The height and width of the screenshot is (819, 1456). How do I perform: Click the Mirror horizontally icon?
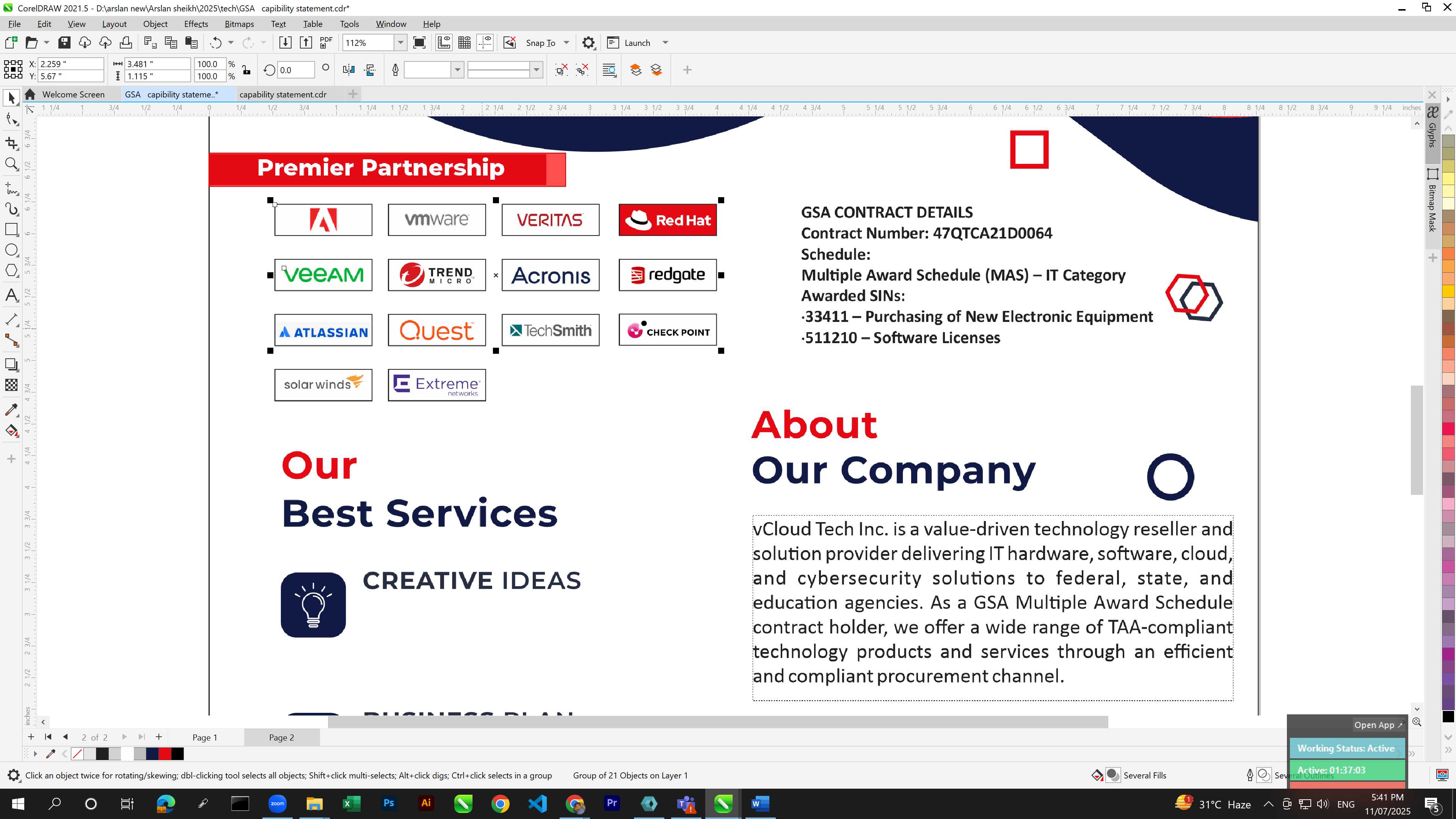(349, 70)
